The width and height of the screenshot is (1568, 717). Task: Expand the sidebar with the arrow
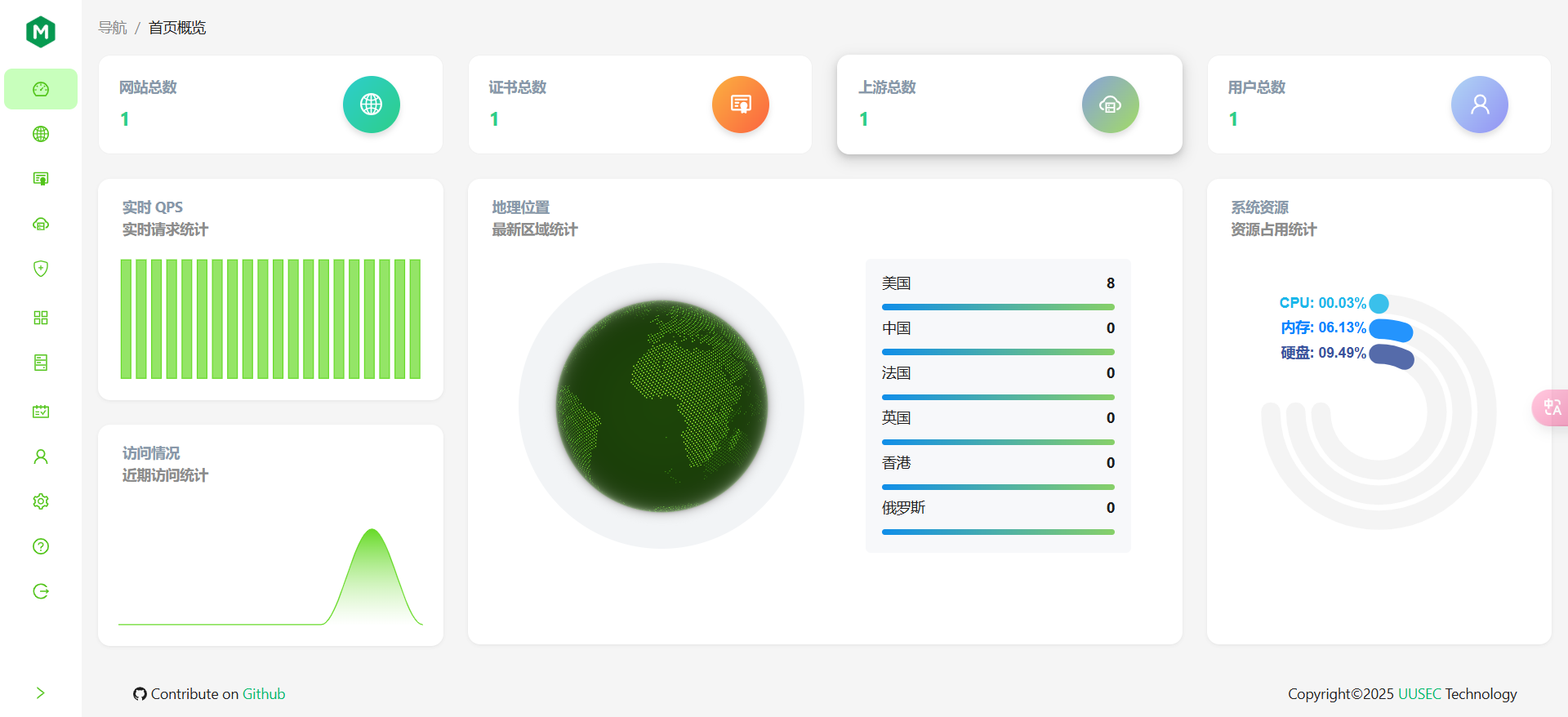pyautogui.click(x=41, y=693)
